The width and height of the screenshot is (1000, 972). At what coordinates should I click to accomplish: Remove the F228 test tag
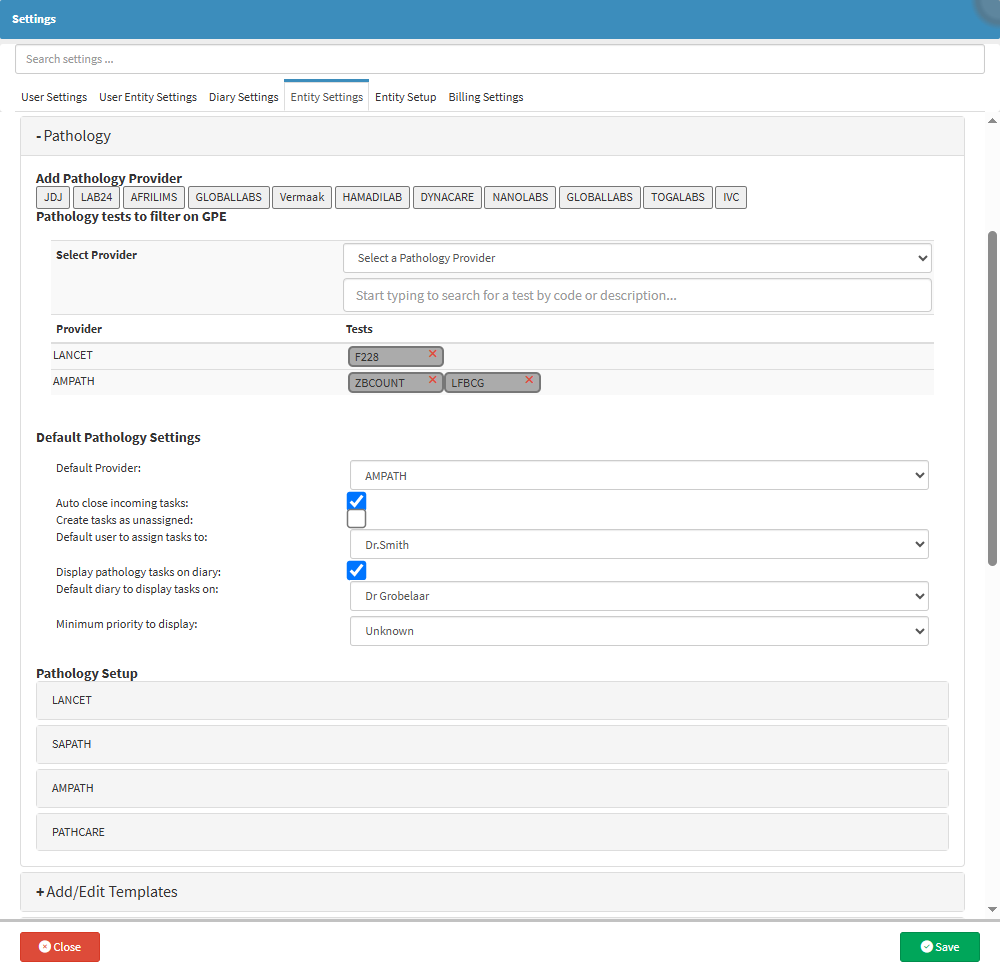click(432, 354)
